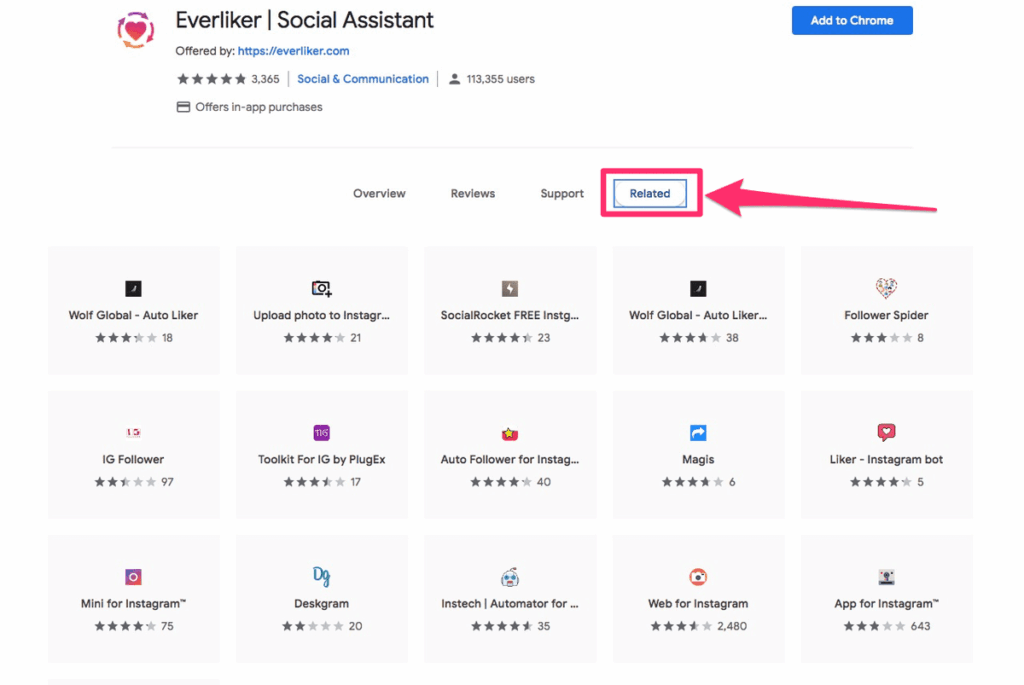Click the 35 rating count on Instech
This screenshot has width=1024, height=685.
pyautogui.click(x=544, y=626)
